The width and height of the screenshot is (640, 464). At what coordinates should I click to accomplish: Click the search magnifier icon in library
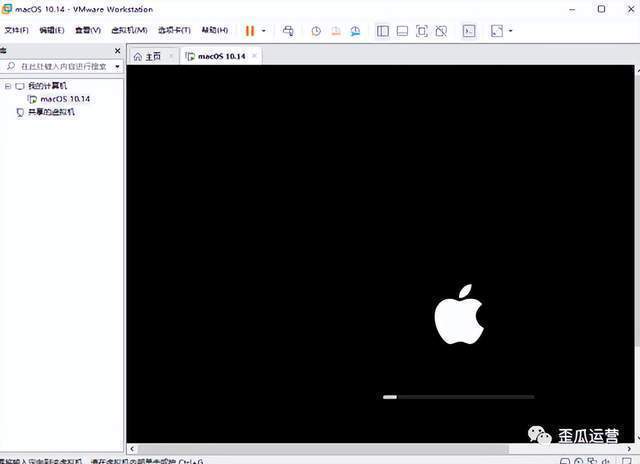(11, 66)
